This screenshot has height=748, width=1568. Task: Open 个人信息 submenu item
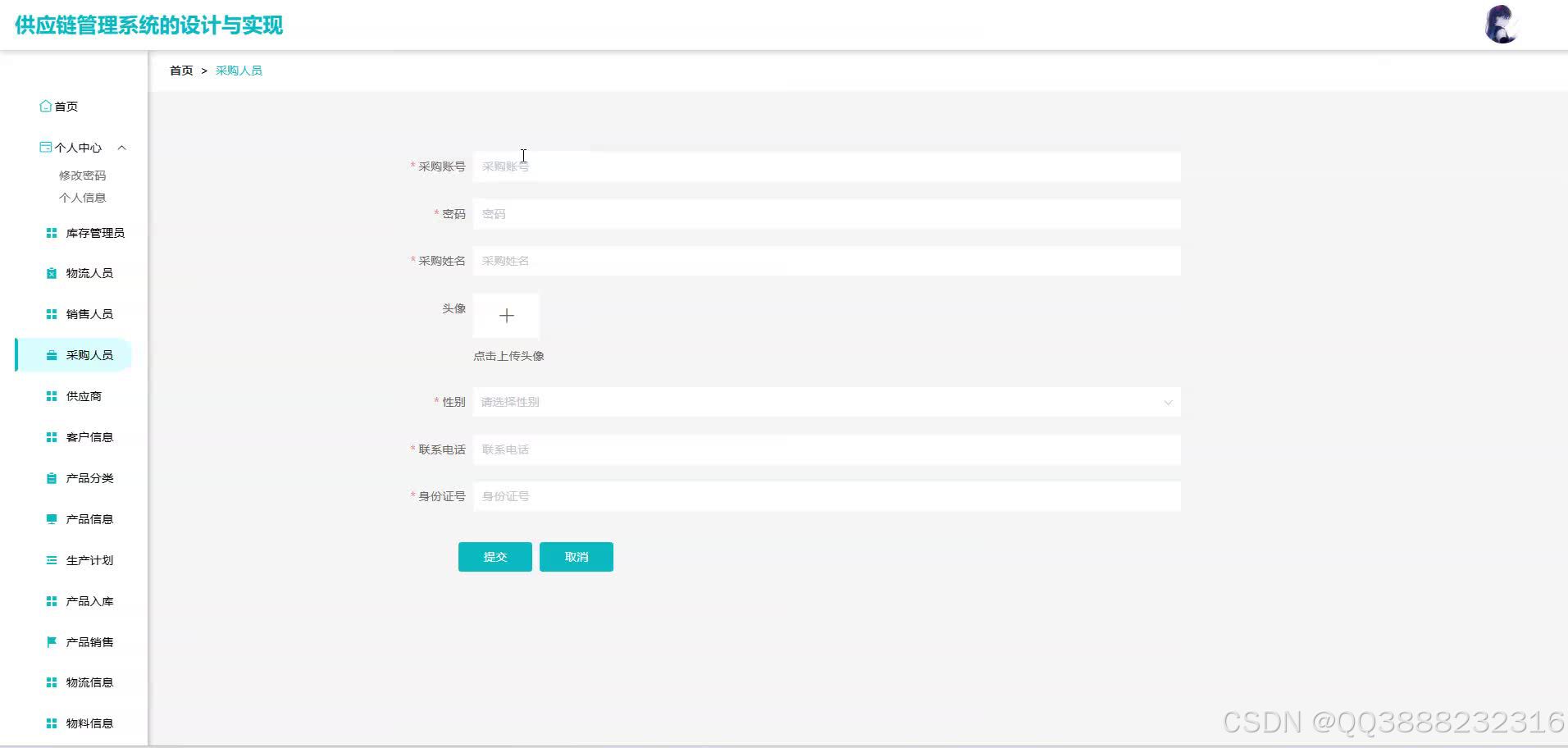82,198
